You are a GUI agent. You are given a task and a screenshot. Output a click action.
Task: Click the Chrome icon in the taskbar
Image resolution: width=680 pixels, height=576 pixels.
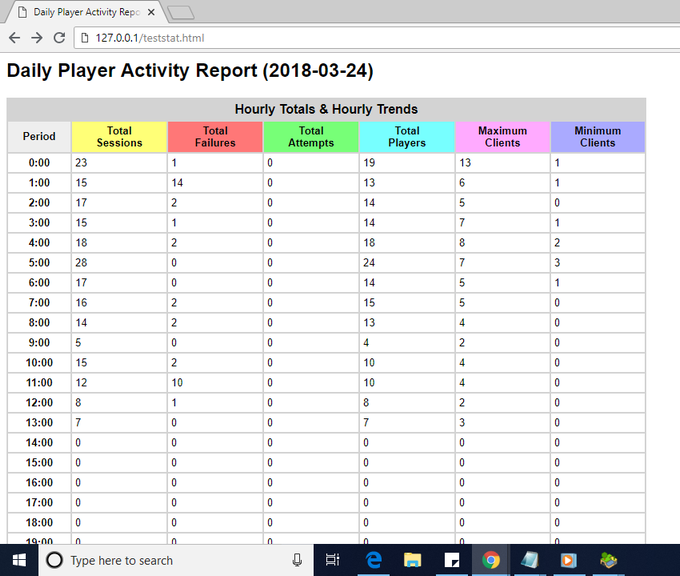point(491,560)
